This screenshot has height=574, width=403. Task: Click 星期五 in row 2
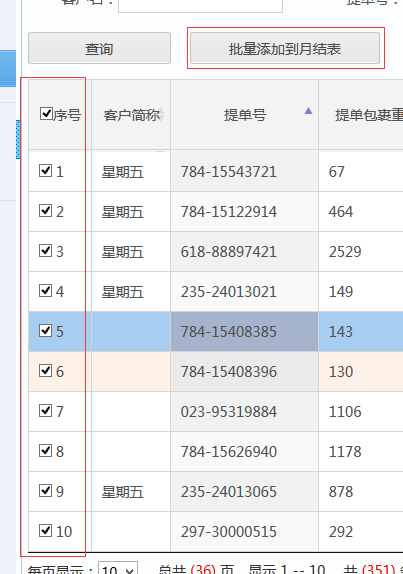[x=122, y=212]
